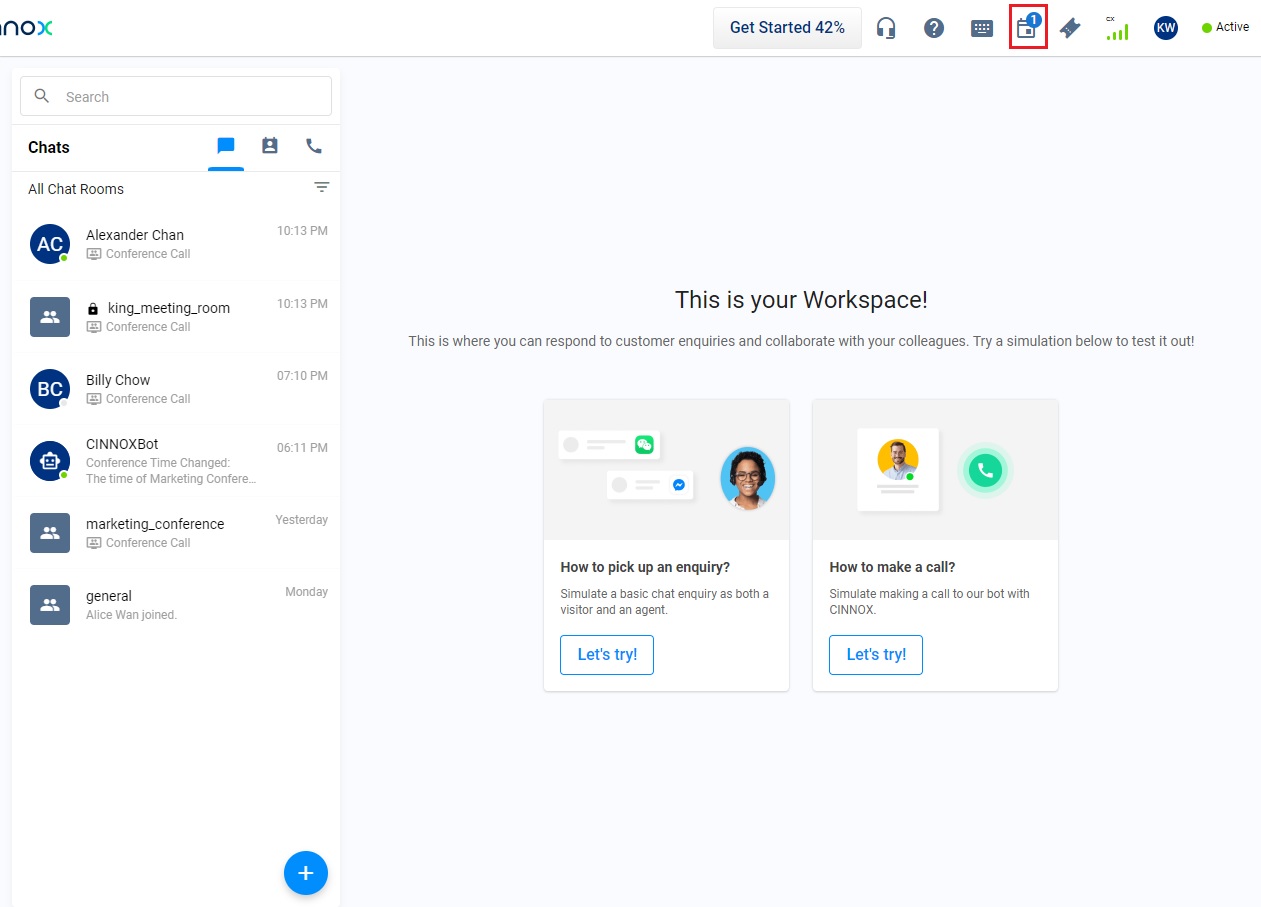Open the CINNOXBot conversation

click(x=176, y=461)
